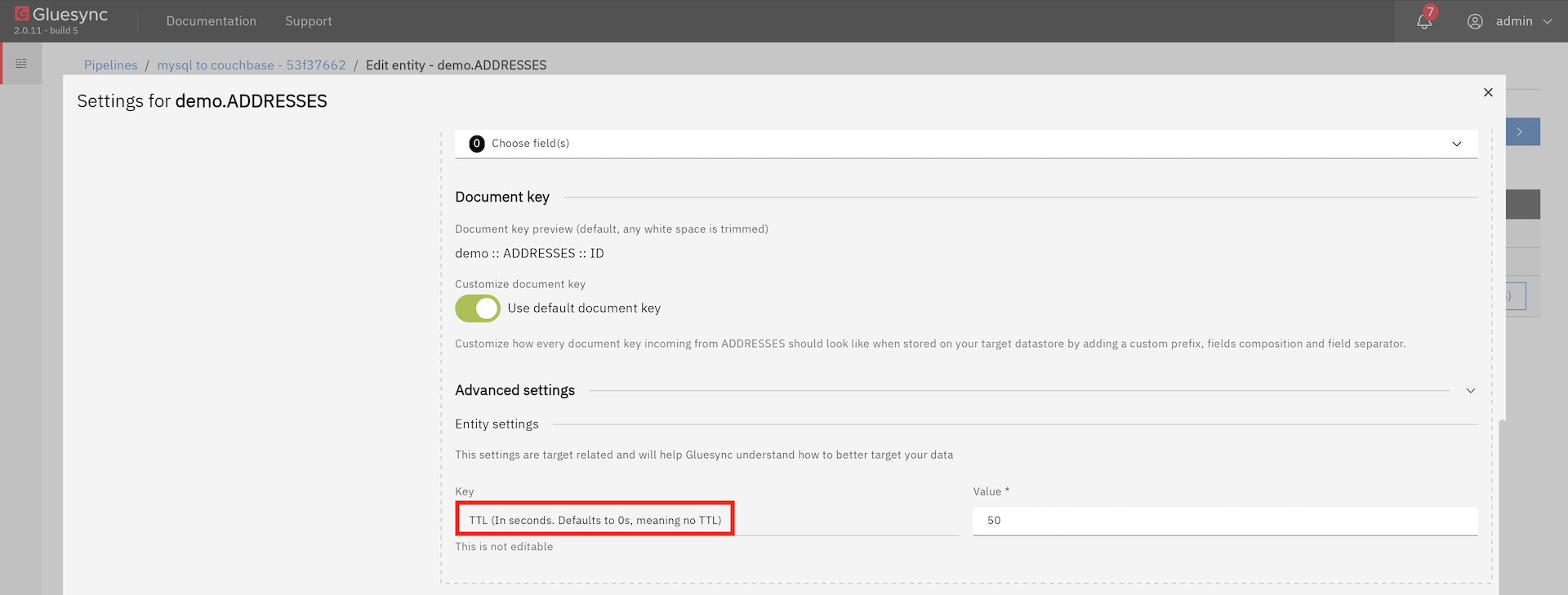Click the Edit entity - demo.ADDRESSES breadcrumb text
Image resolution: width=1568 pixels, height=595 pixels.
coord(456,65)
